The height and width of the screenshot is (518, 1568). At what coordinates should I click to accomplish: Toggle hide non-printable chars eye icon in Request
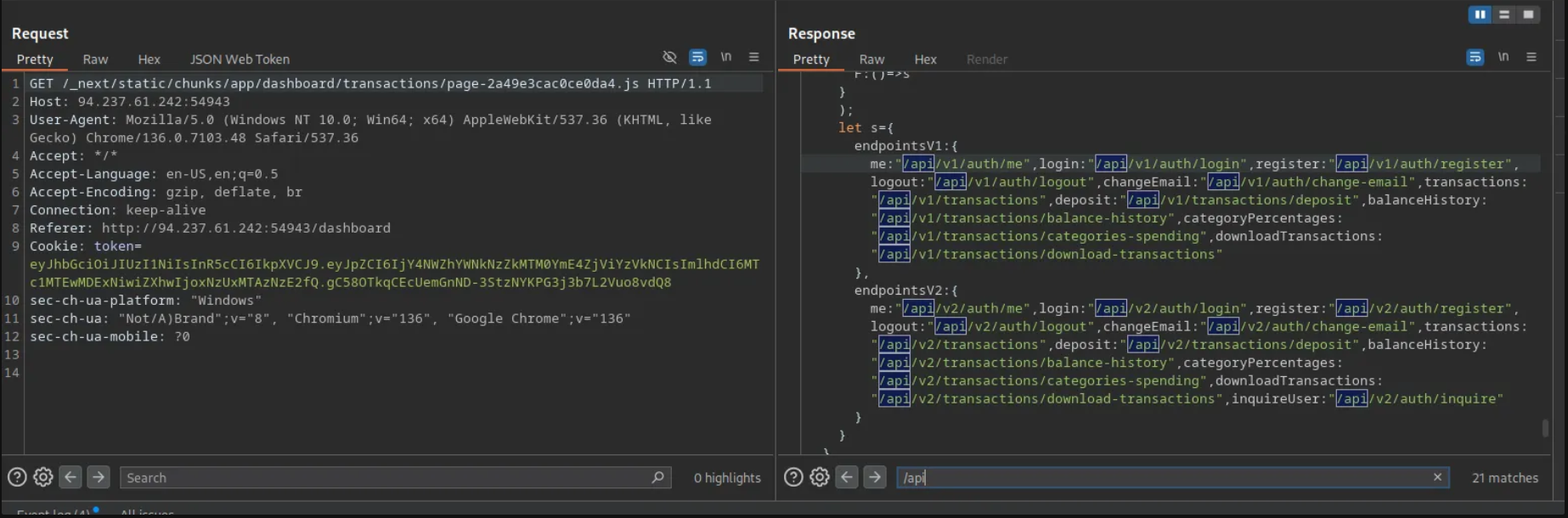pyautogui.click(x=669, y=57)
